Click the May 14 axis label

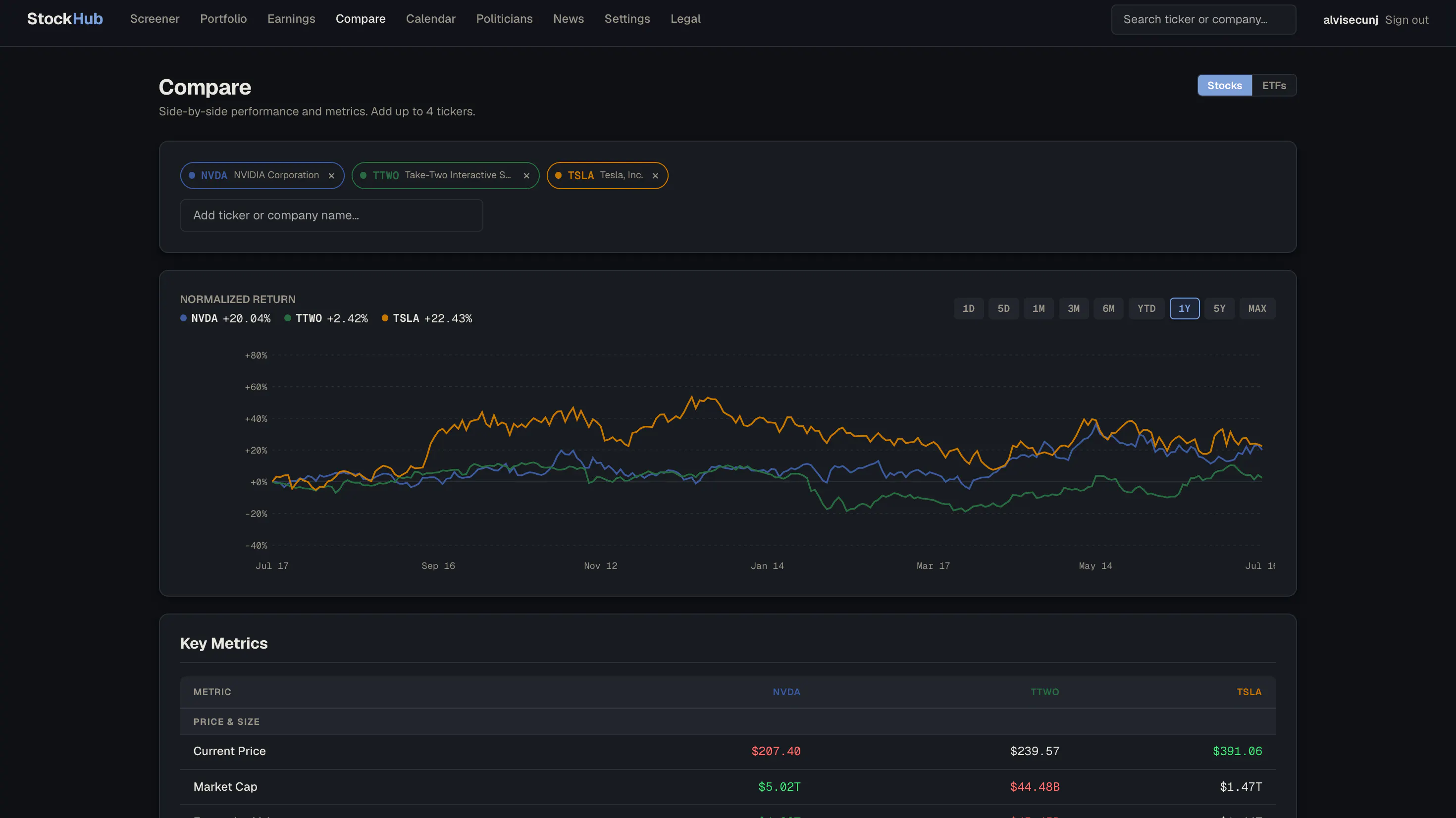[1095, 566]
